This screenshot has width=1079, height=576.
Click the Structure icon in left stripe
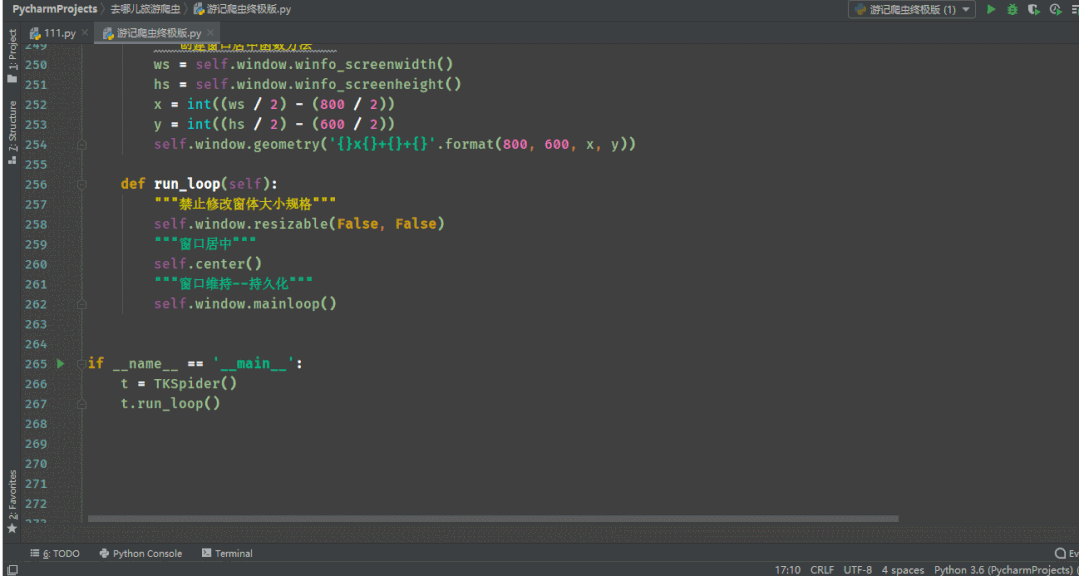(12, 160)
